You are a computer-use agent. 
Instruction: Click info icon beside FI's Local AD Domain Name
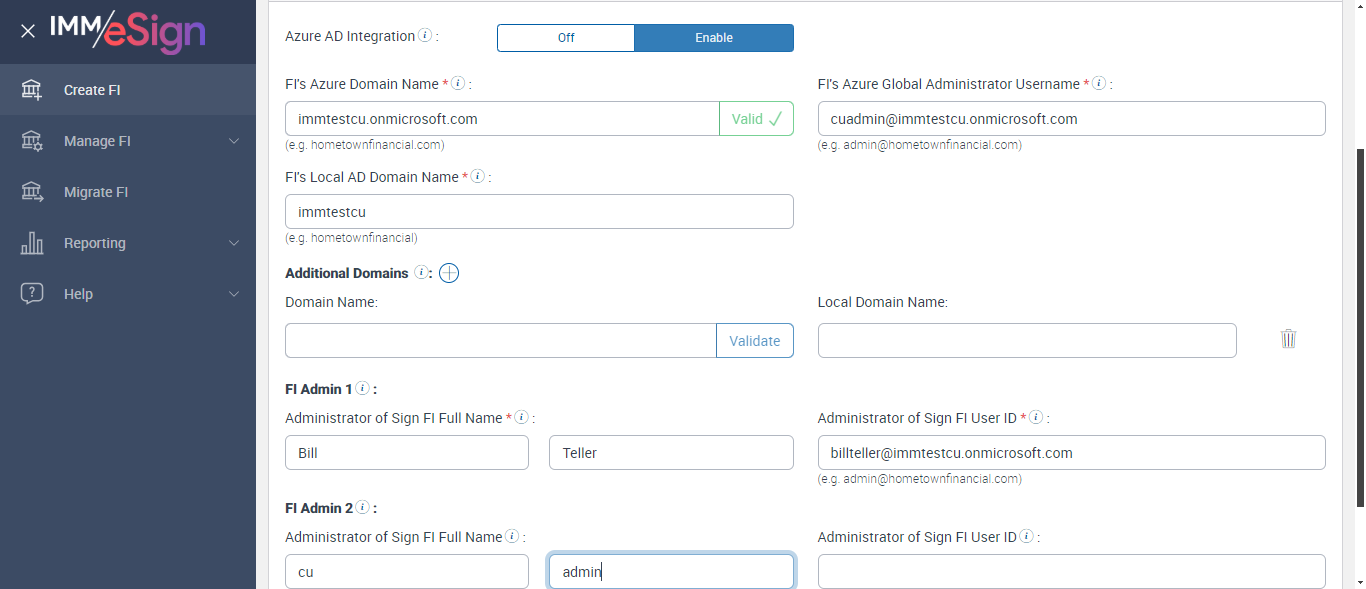point(478,177)
